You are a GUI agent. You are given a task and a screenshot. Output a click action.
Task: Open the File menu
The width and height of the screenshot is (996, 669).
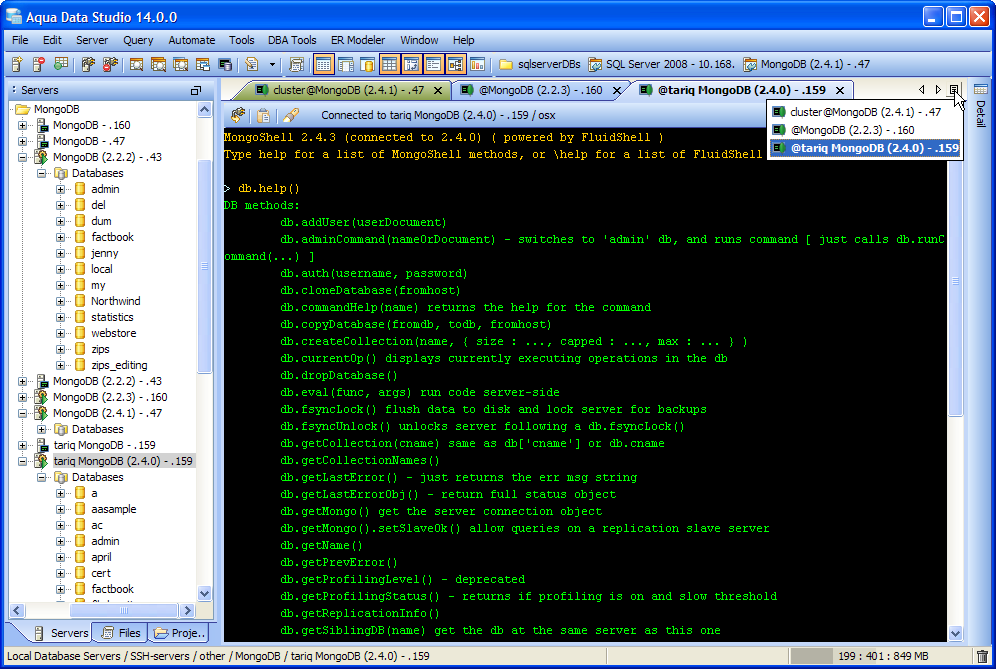[20, 40]
